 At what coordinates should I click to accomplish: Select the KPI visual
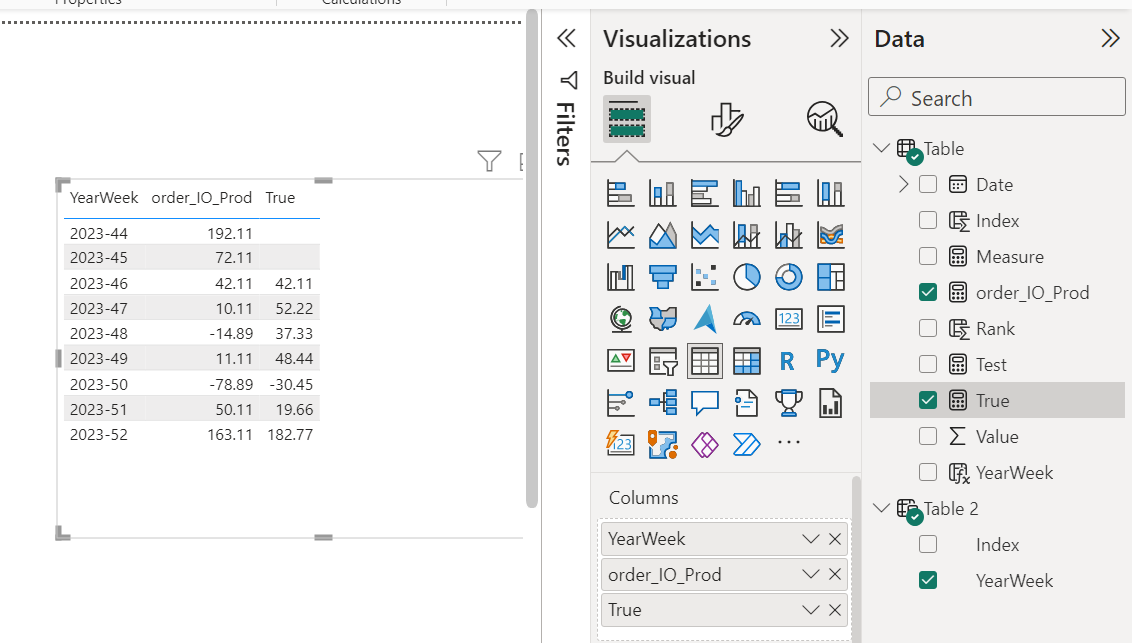(620, 361)
